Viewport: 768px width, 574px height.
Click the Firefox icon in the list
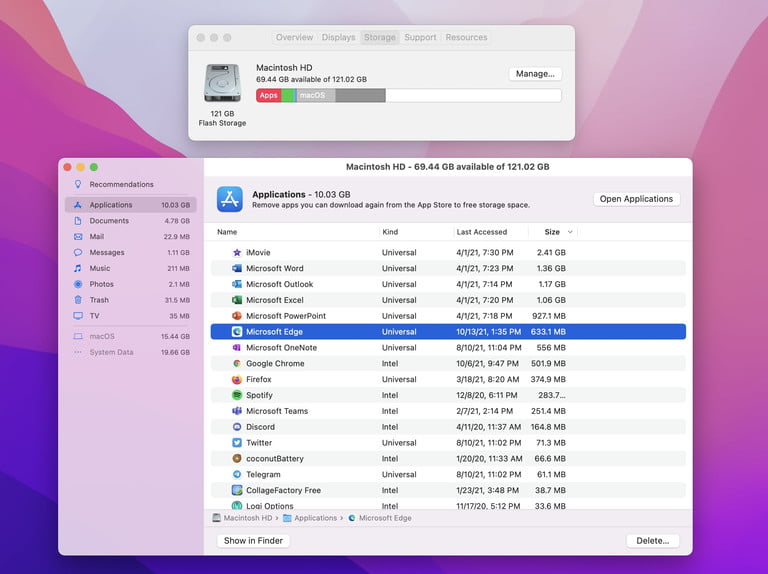pos(237,380)
